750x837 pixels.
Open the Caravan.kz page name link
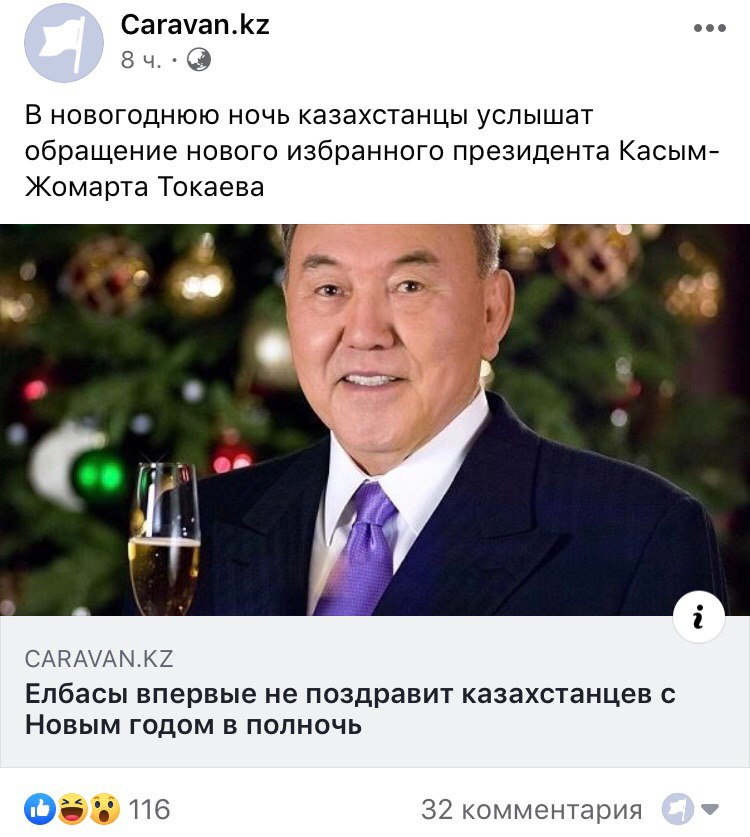195,25
